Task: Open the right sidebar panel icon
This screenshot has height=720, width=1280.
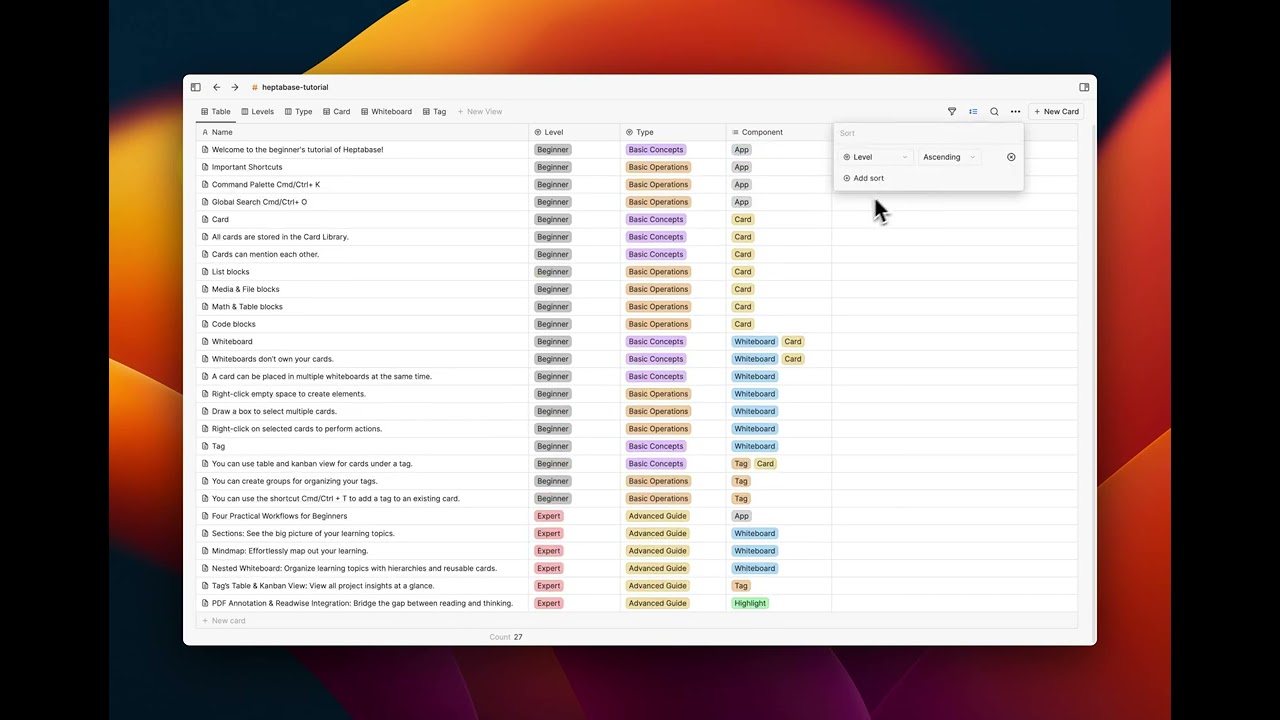Action: pos(1084,87)
